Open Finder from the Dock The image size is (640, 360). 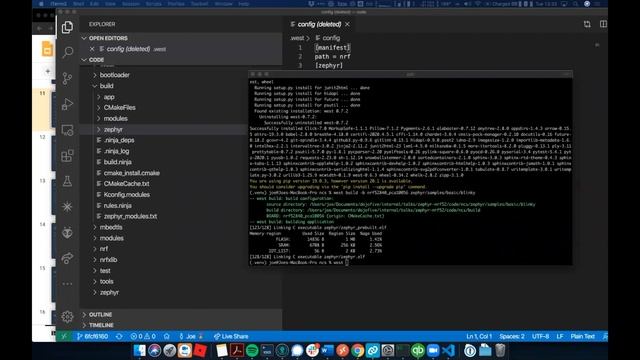tap(140, 351)
